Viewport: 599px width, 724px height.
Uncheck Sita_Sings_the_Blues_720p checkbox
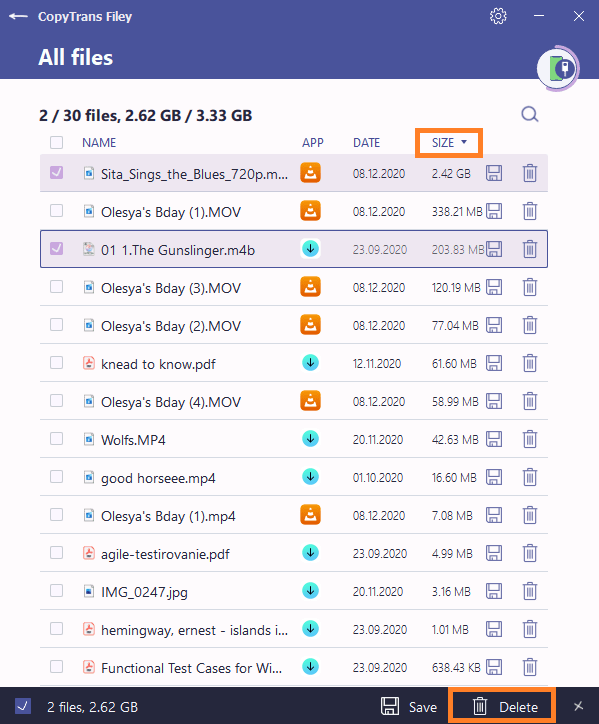[x=56, y=173]
